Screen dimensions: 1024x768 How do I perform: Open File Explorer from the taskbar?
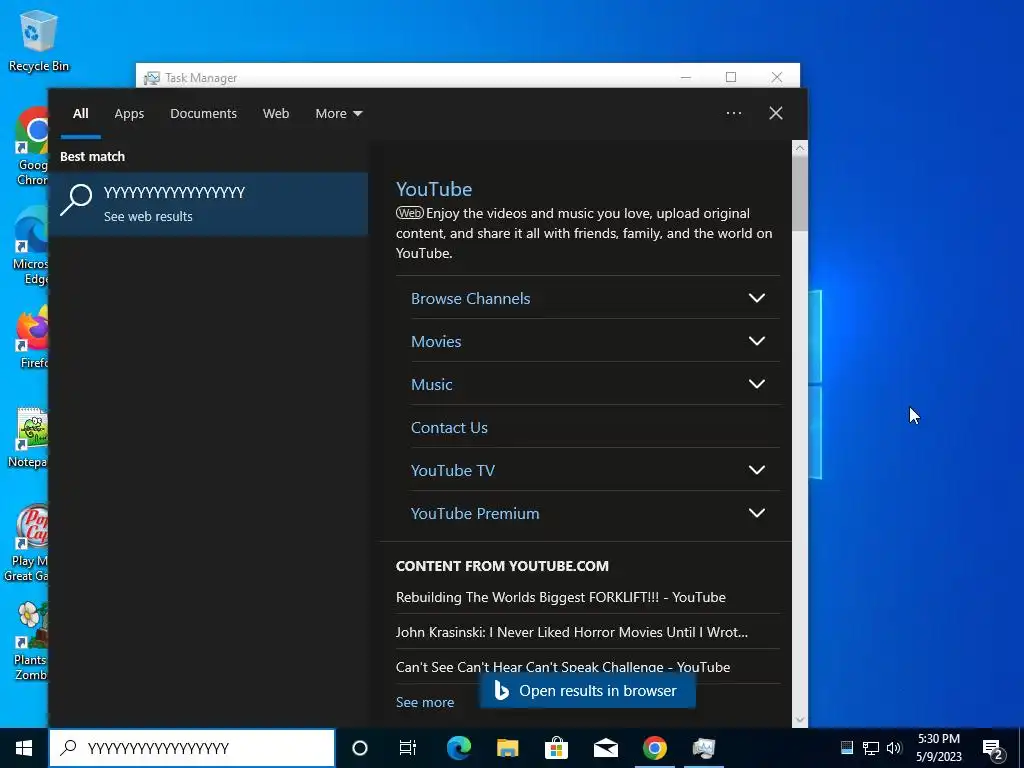coord(507,748)
